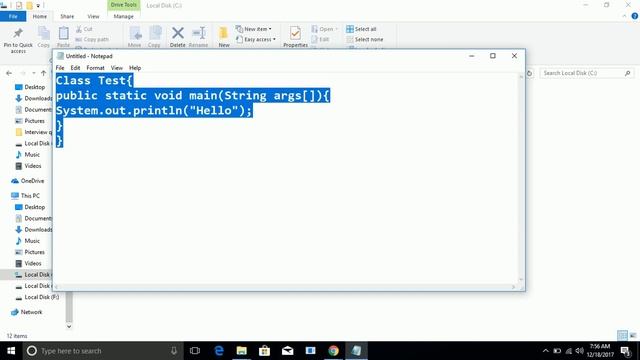The height and width of the screenshot is (360, 640).
Task: Click Copy path in ribbon
Action: [92, 39]
